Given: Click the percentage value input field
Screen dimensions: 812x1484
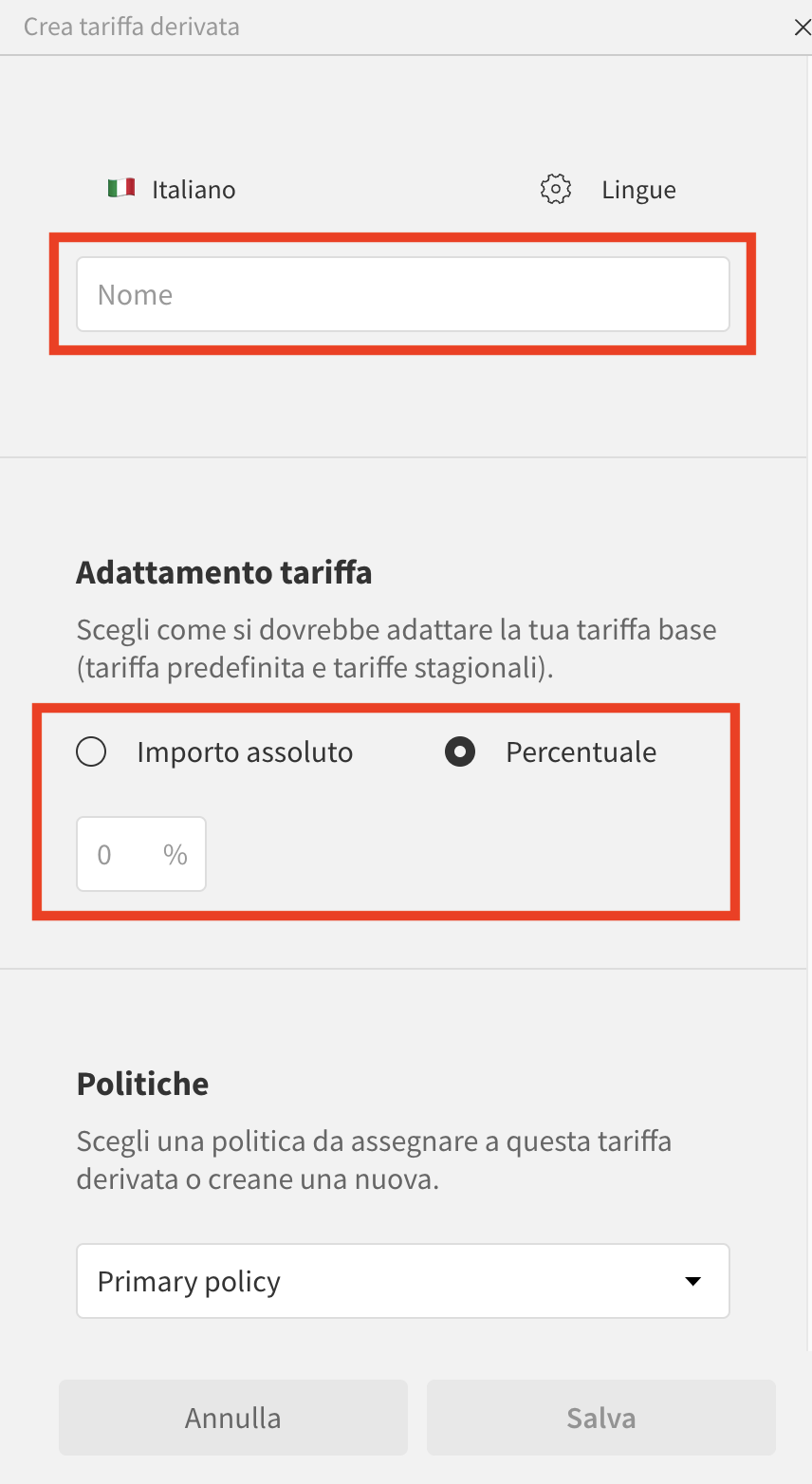Looking at the screenshot, I should (x=141, y=854).
